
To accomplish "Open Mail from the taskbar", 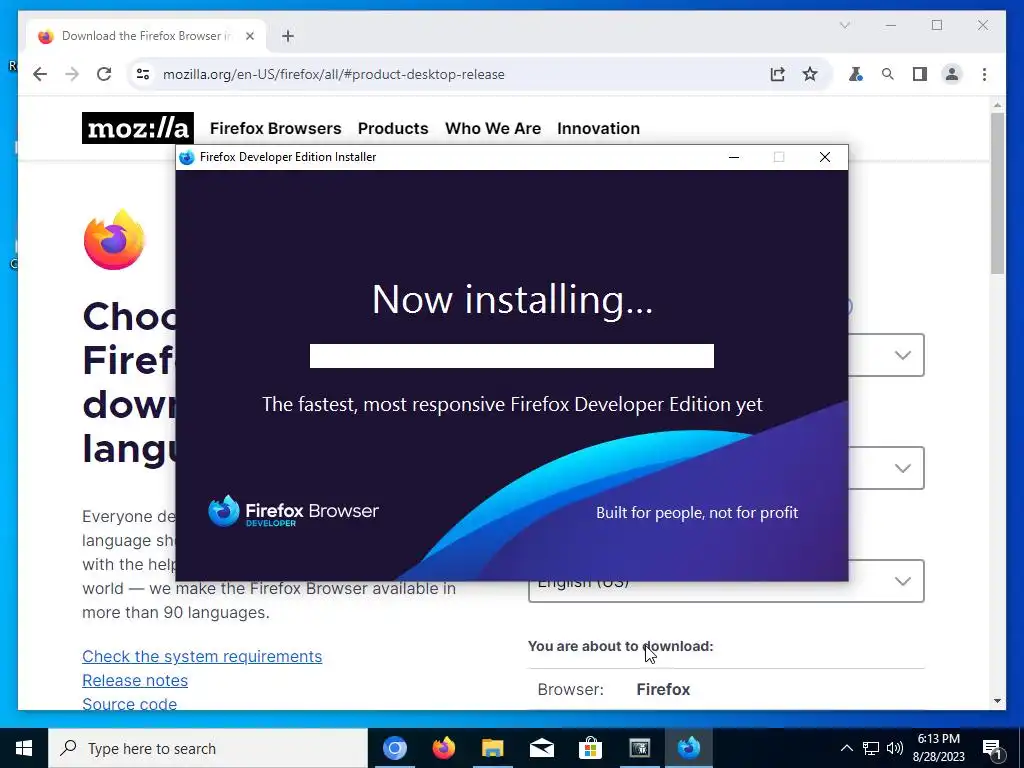I will (541, 748).
